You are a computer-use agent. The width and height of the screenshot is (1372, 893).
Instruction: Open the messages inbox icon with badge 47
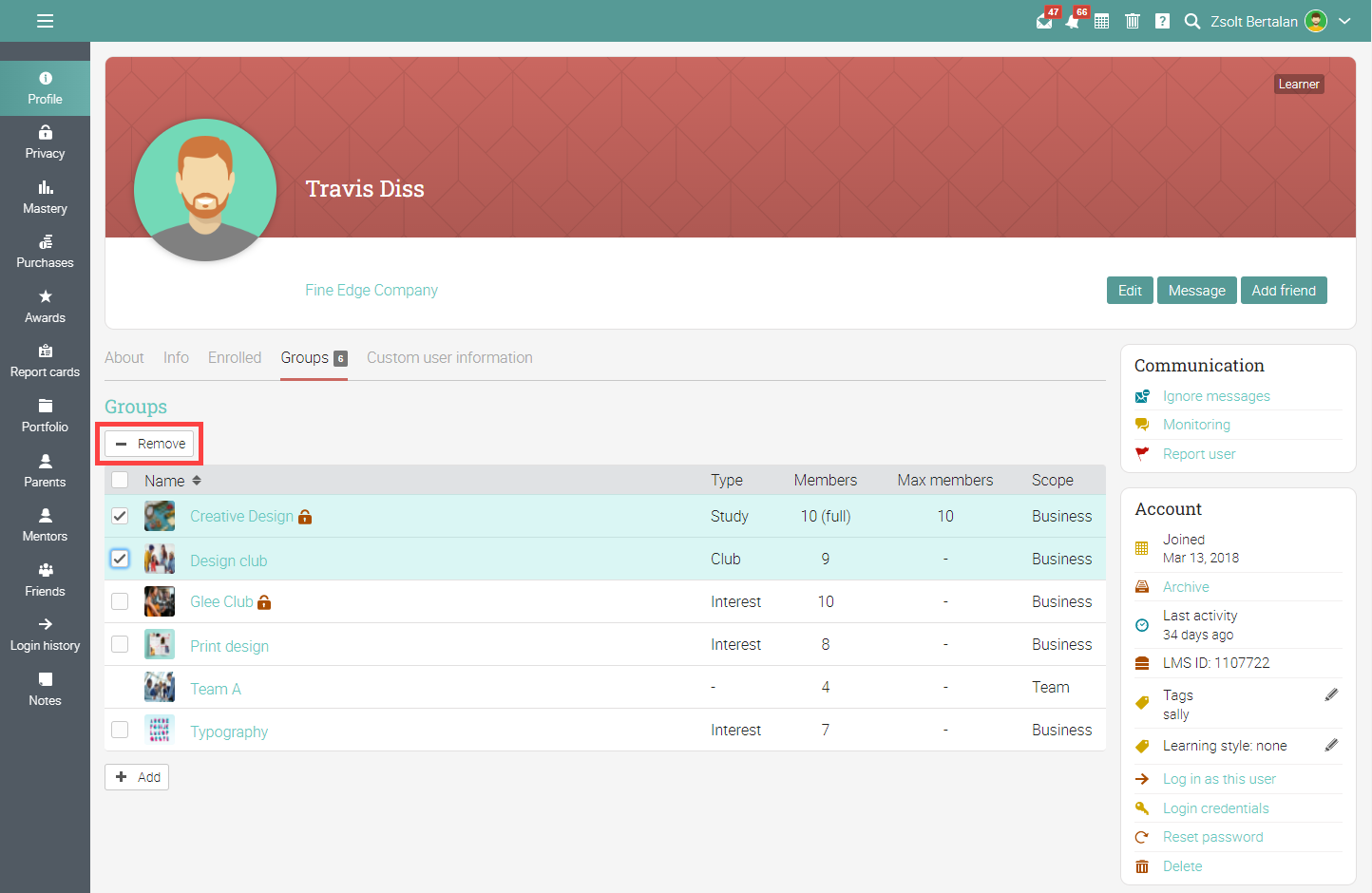point(1044,21)
